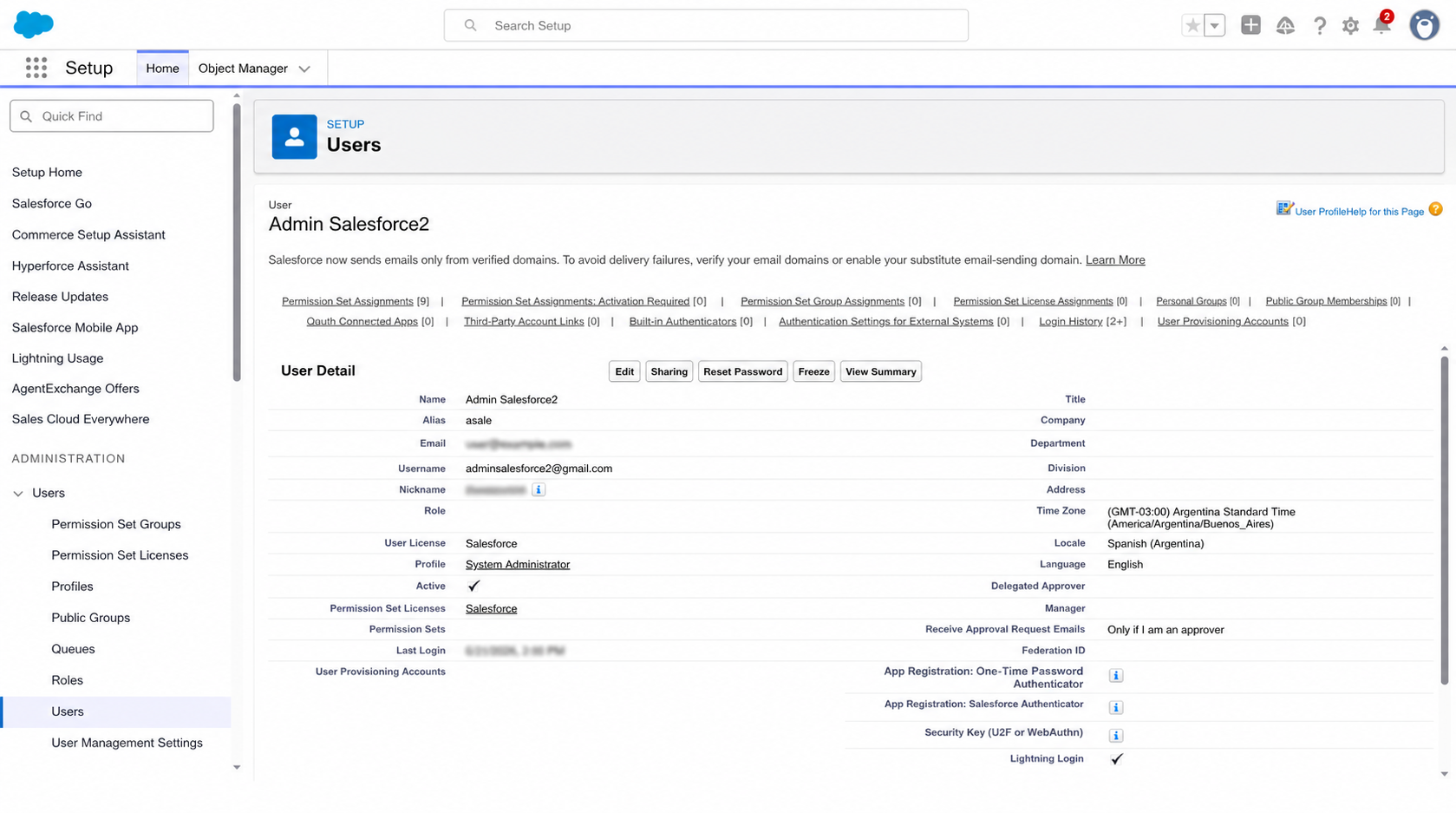Image resolution: width=1456 pixels, height=813 pixels.
Task: Click the user detail vertical scrollbar
Action: (x=1444, y=521)
